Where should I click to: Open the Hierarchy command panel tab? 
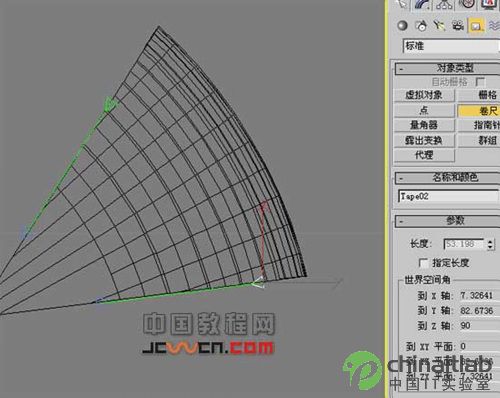click(444, 4)
